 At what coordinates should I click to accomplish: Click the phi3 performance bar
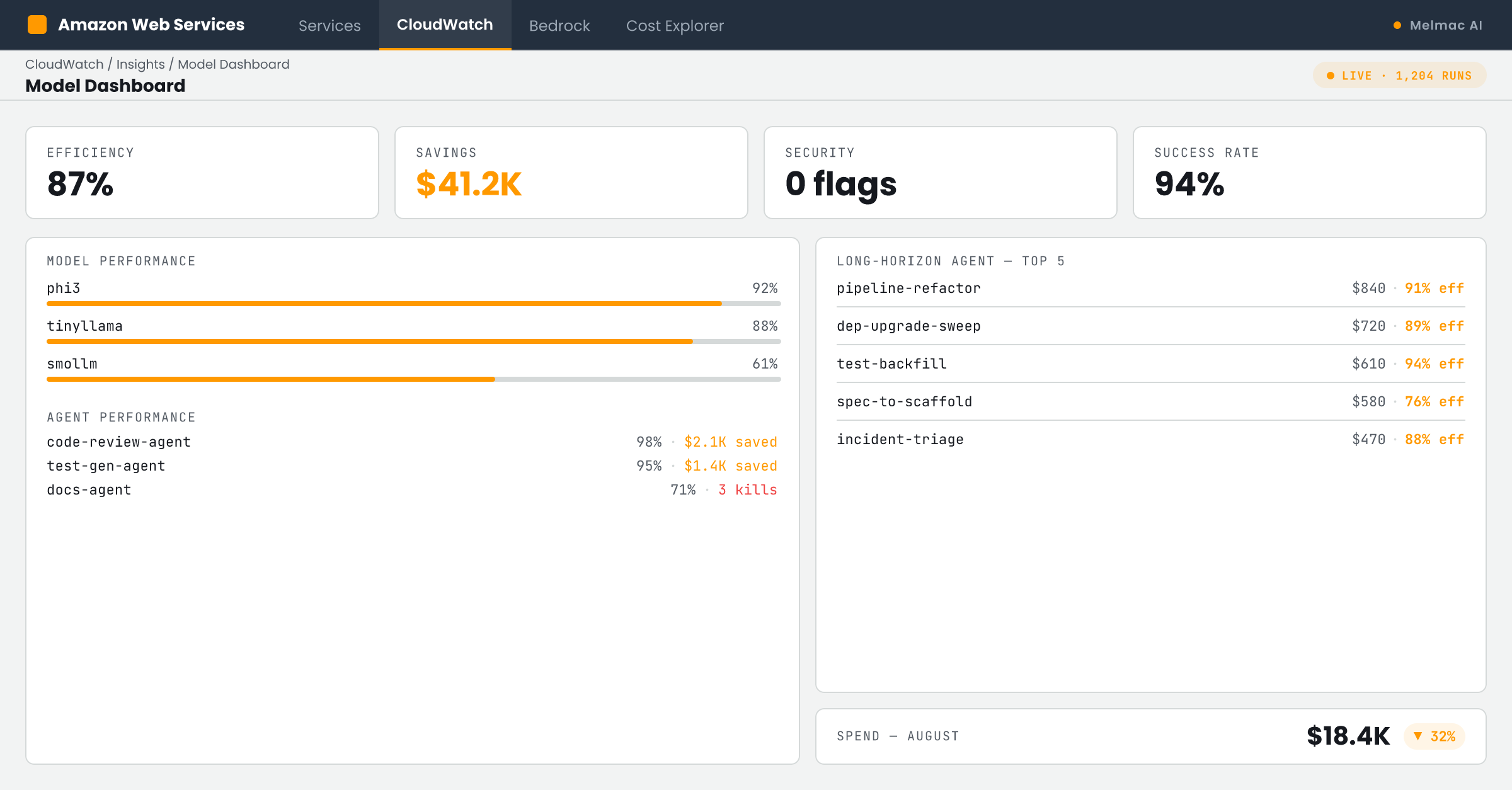tap(414, 304)
